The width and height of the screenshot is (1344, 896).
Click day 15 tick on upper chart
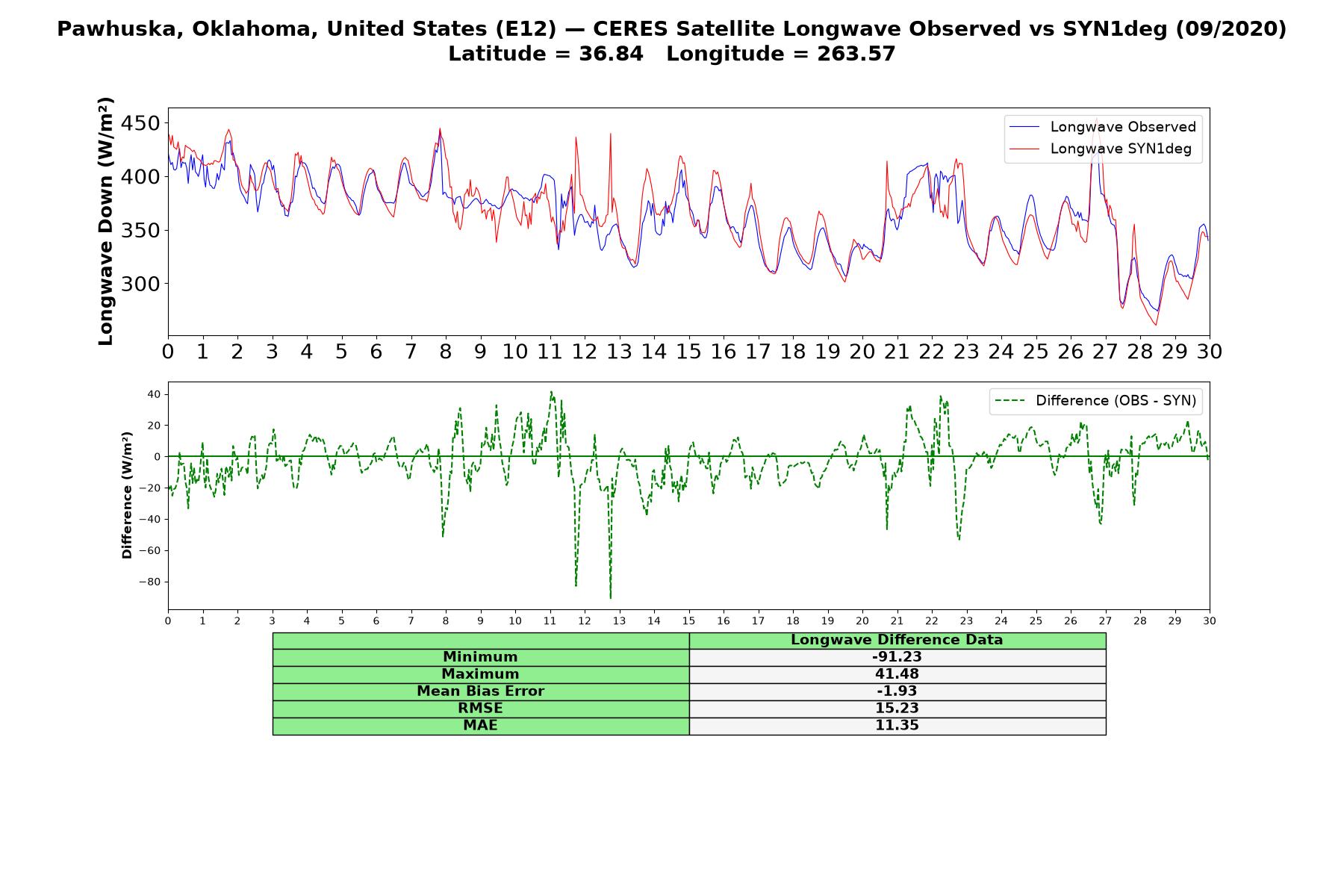pyautogui.click(x=688, y=351)
